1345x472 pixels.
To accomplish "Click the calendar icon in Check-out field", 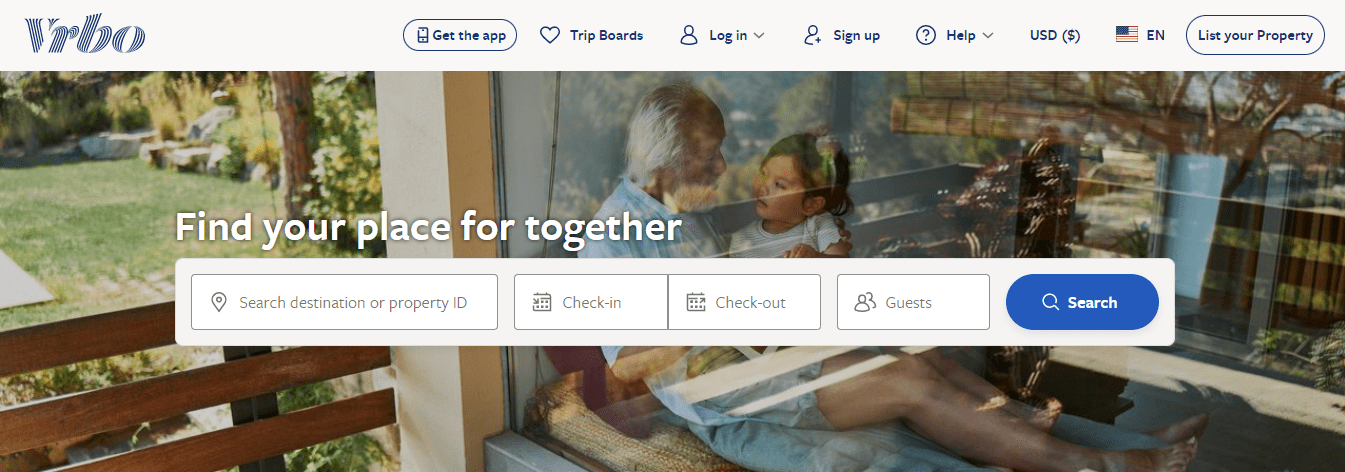I will pos(696,302).
